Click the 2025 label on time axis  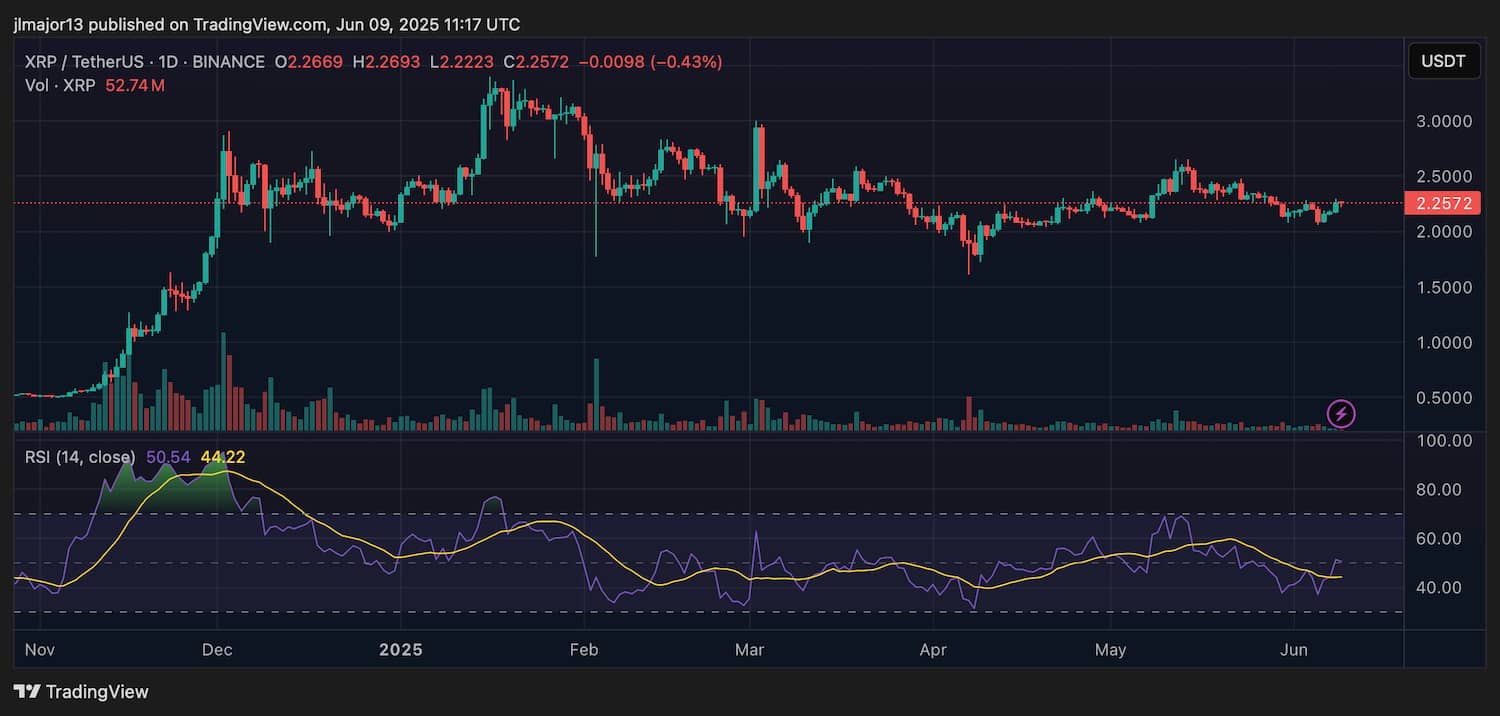pyautogui.click(x=400, y=650)
